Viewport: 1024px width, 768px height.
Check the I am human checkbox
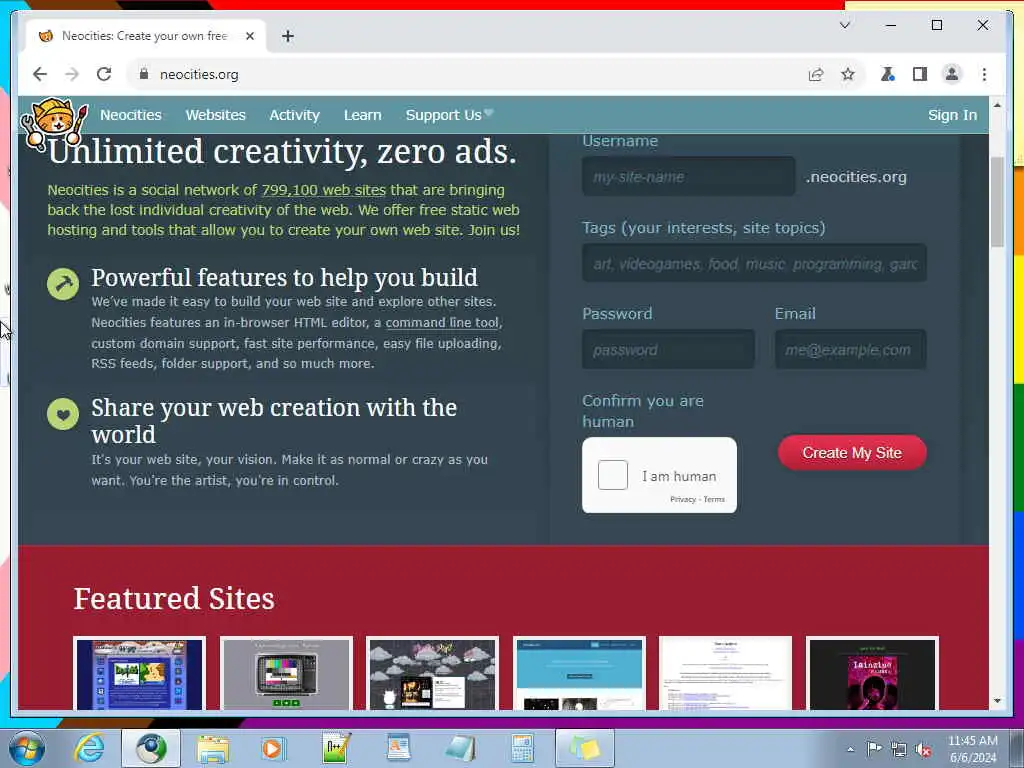coord(613,475)
